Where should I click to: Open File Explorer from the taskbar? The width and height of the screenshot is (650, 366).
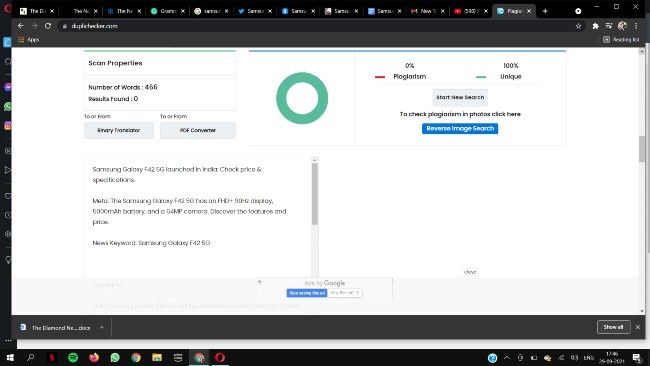[157, 357]
